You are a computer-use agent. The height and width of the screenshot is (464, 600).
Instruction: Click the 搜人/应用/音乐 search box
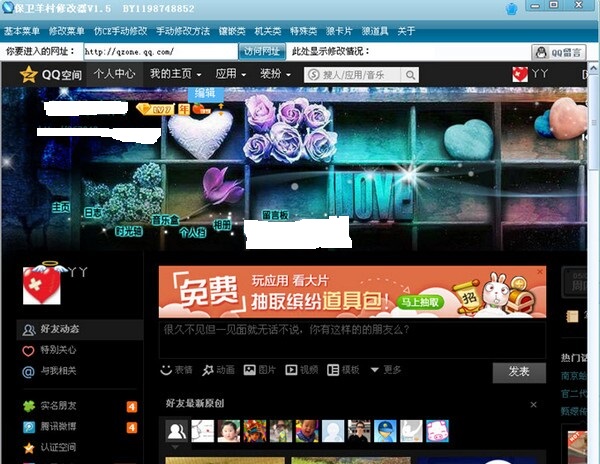pyautogui.click(x=353, y=75)
